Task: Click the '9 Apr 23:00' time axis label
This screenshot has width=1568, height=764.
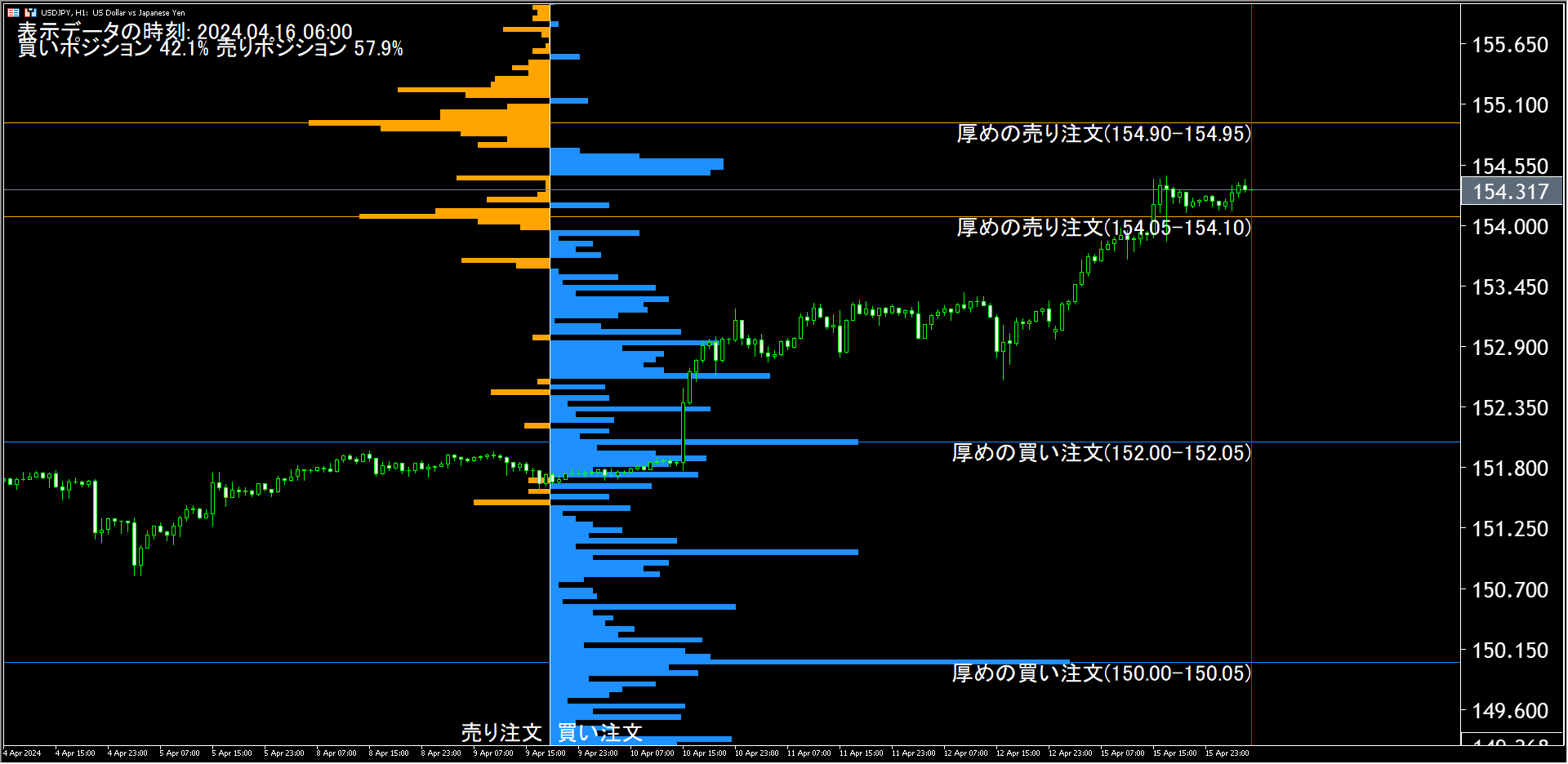Action: pyautogui.click(x=598, y=753)
